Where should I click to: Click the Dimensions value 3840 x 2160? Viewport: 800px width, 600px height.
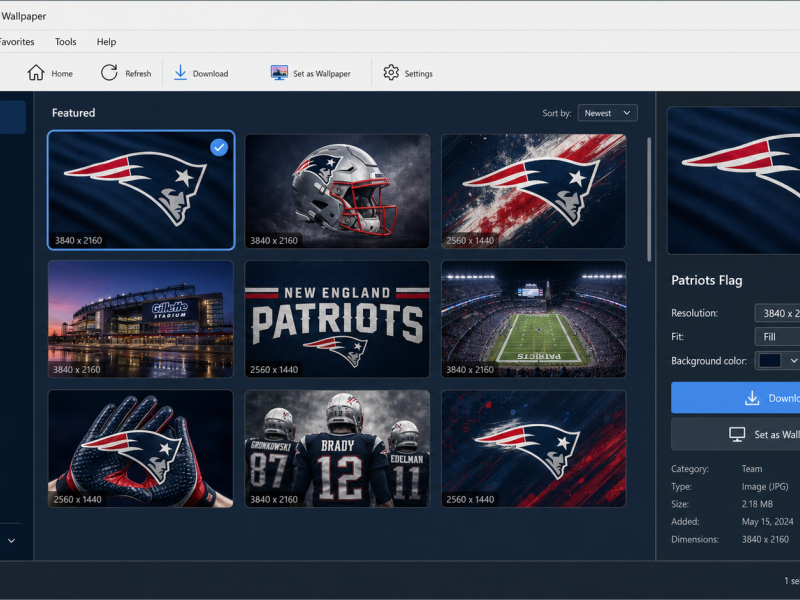765,539
